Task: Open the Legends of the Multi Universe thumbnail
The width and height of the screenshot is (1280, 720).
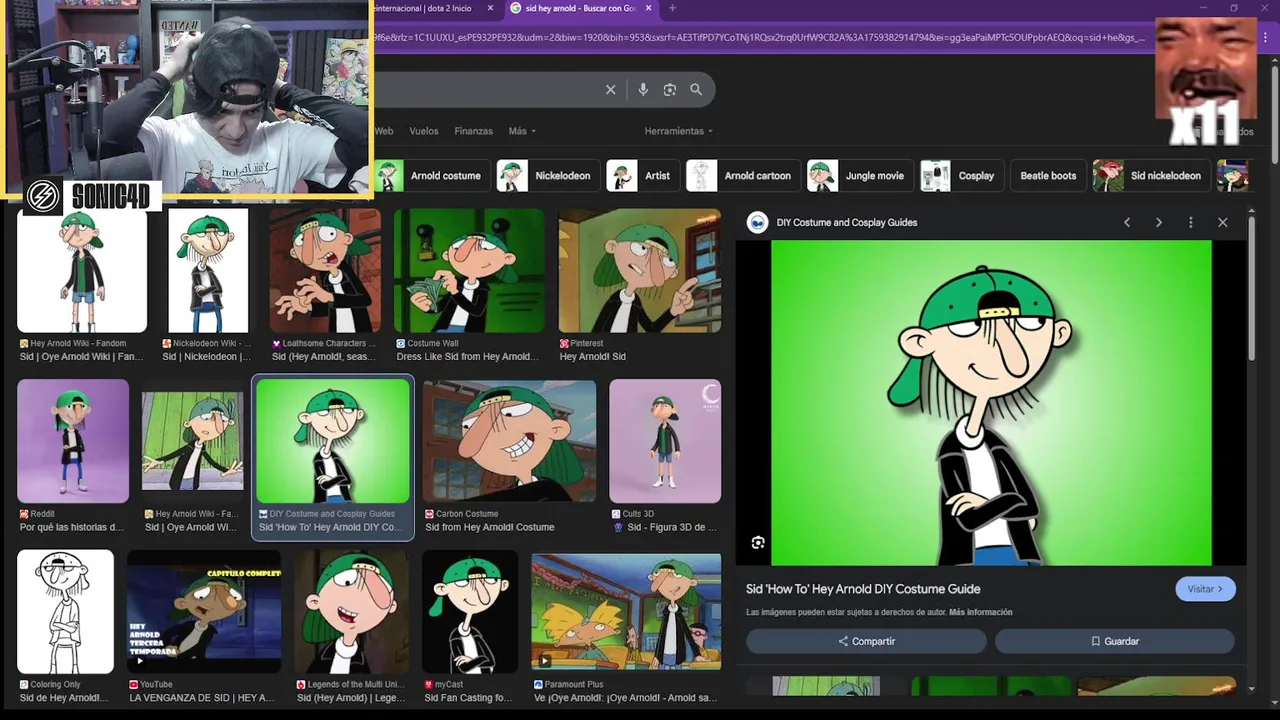Action: point(351,612)
